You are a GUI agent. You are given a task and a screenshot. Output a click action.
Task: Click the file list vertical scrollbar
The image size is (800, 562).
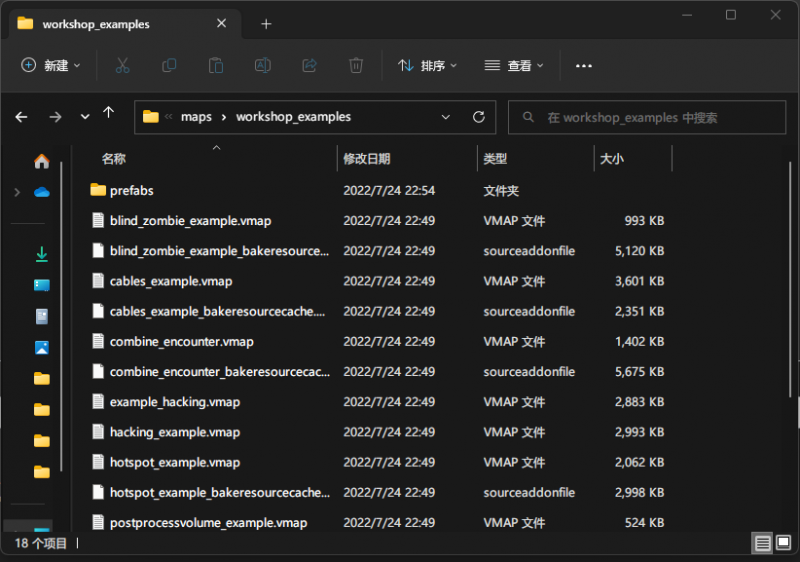790,279
